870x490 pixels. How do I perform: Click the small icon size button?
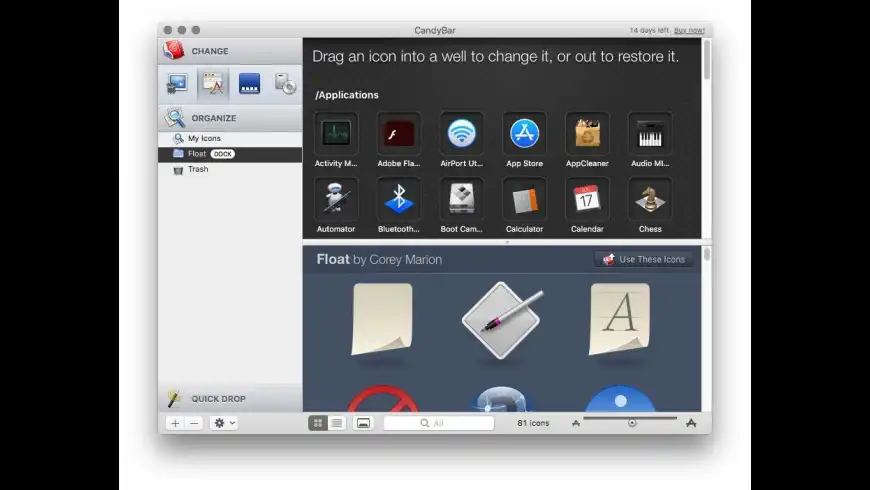(576, 423)
